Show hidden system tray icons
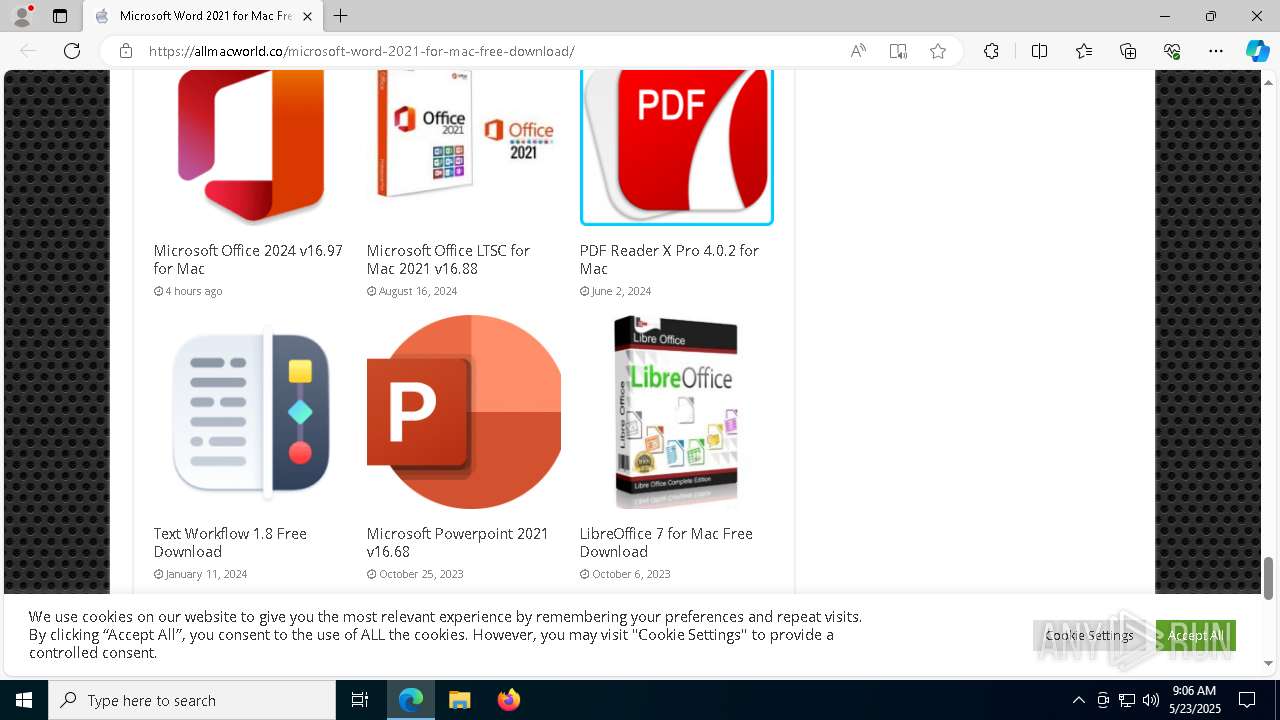 point(1078,700)
